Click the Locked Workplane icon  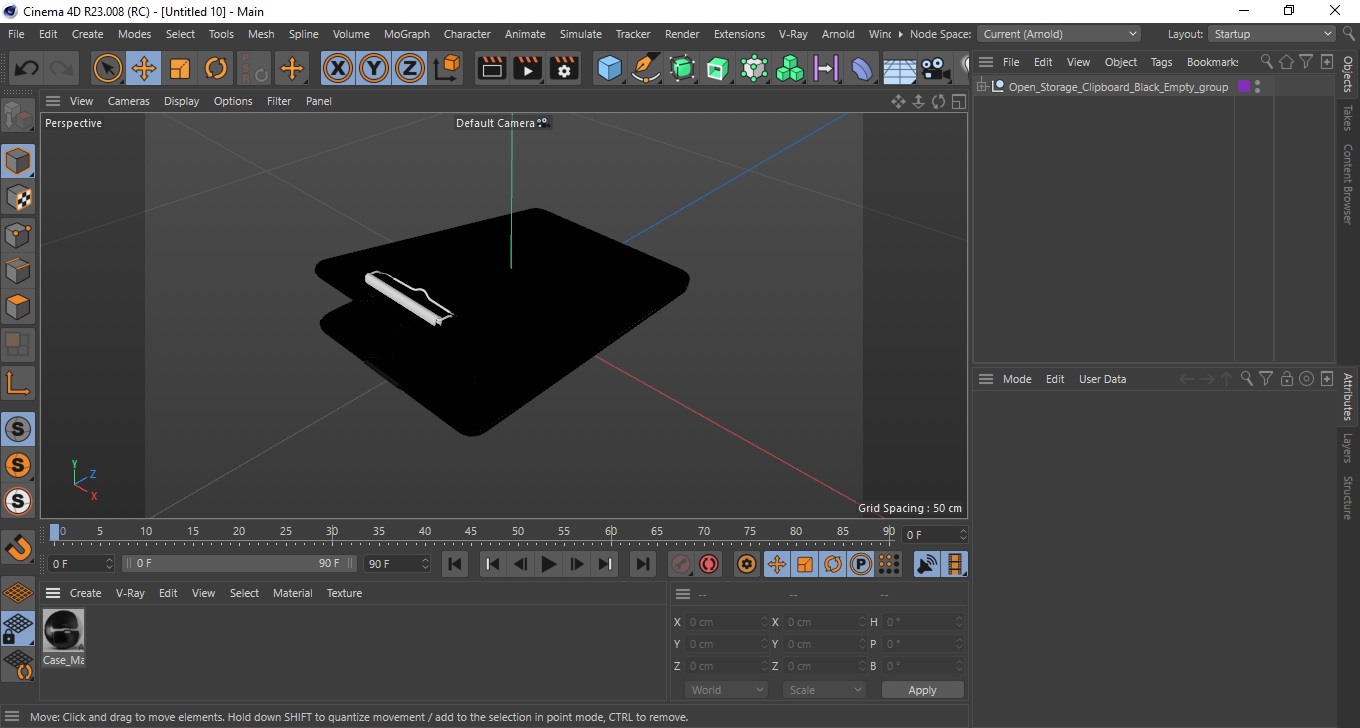18,629
